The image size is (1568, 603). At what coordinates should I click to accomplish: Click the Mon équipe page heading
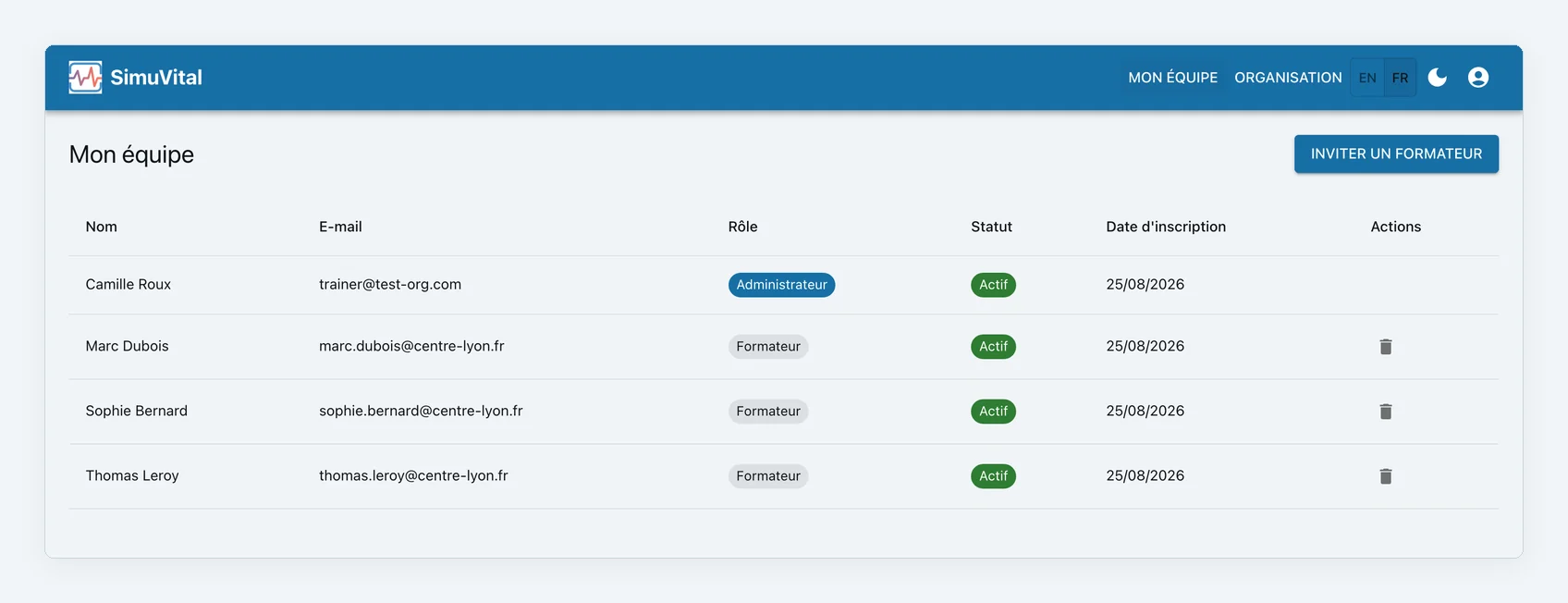(131, 154)
